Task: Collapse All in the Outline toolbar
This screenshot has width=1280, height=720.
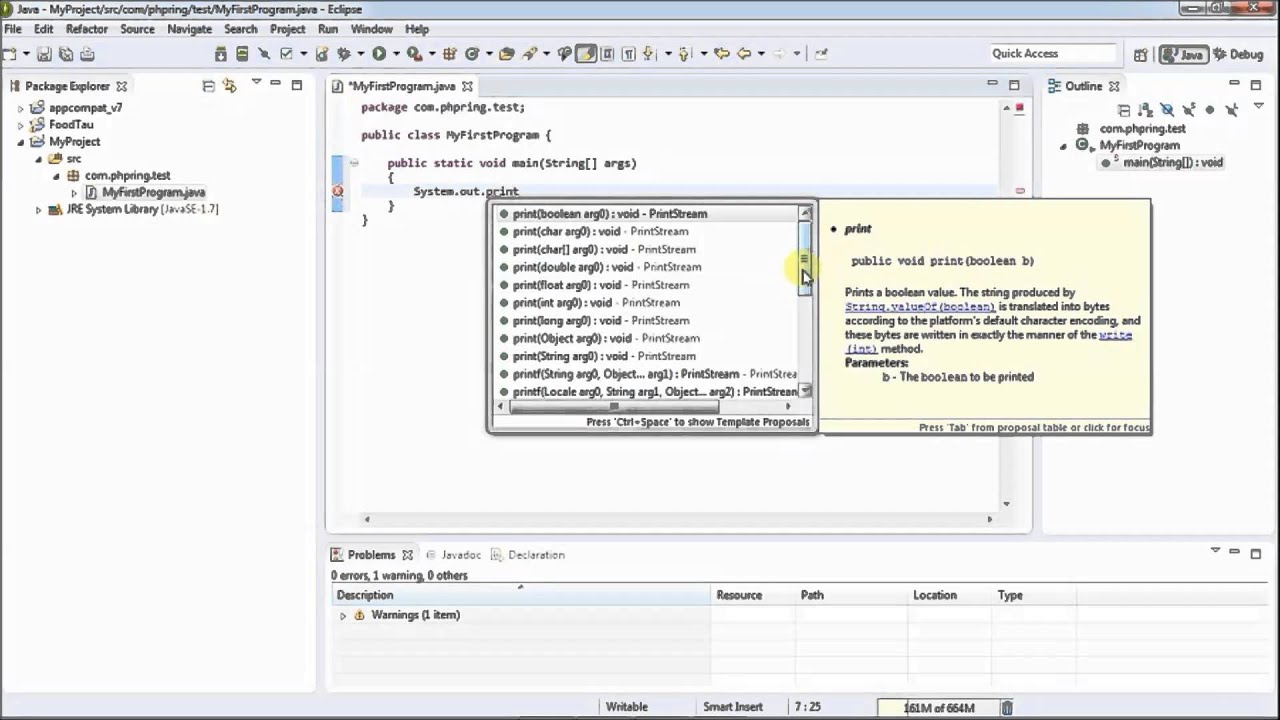Action: [1123, 110]
